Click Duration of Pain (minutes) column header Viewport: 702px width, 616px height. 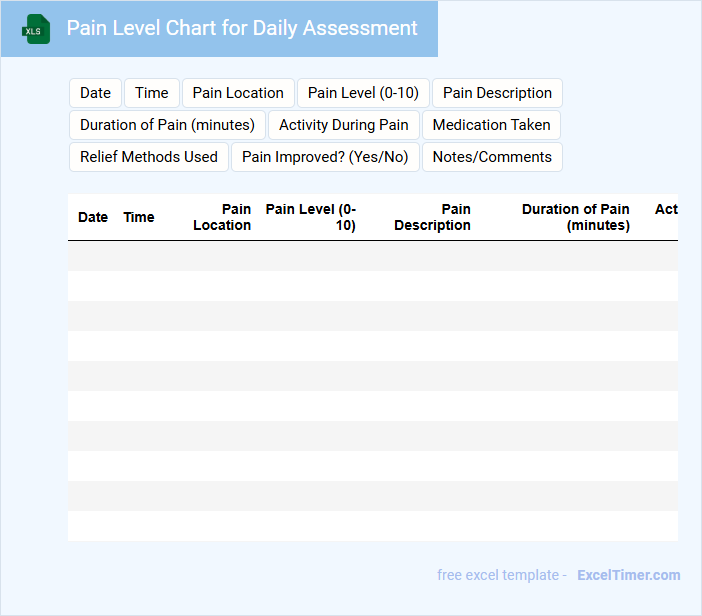(576, 217)
